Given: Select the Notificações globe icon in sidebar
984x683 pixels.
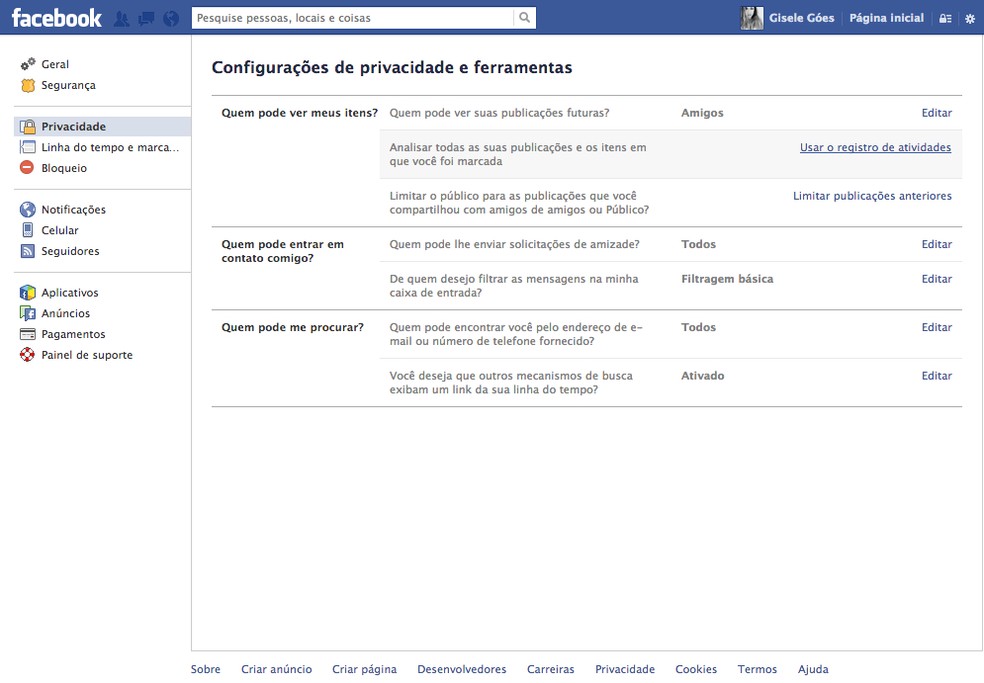Looking at the screenshot, I should coord(27,209).
